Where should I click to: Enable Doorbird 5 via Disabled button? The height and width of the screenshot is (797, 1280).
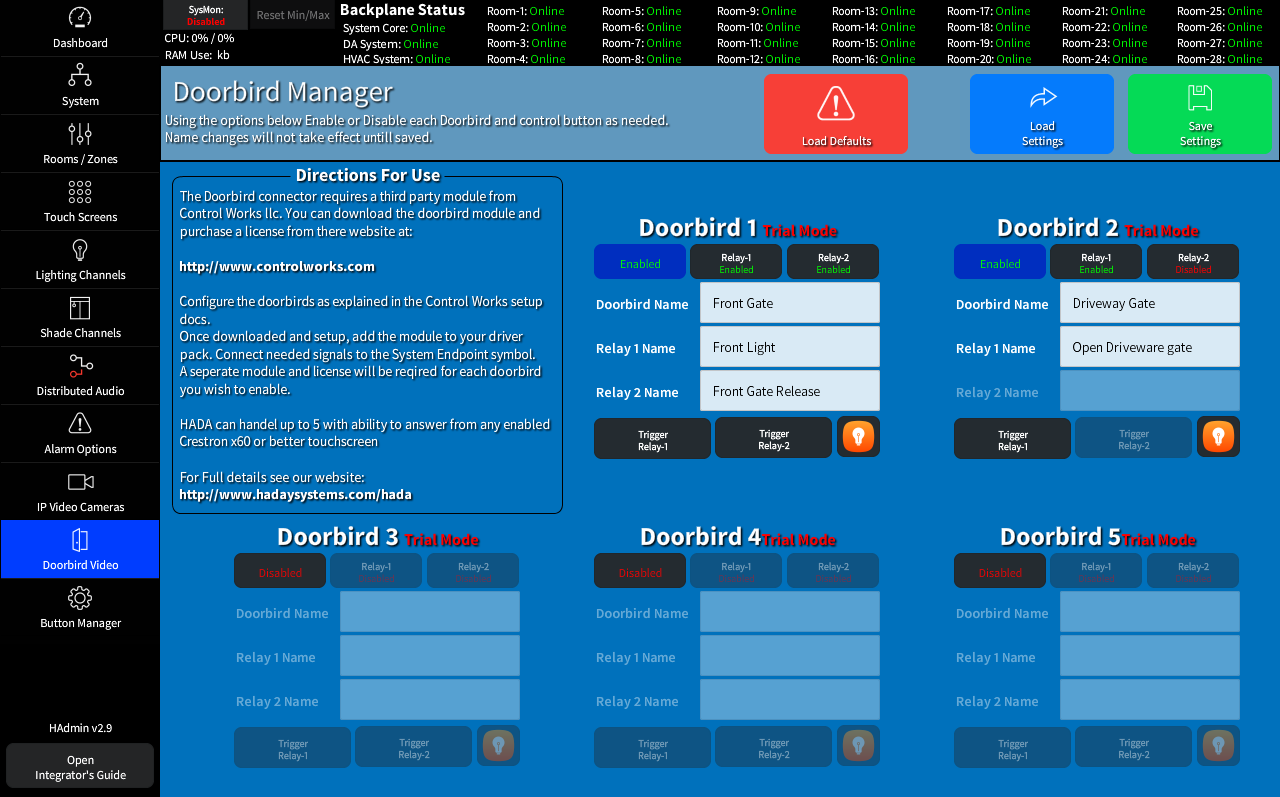click(1000, 571)
